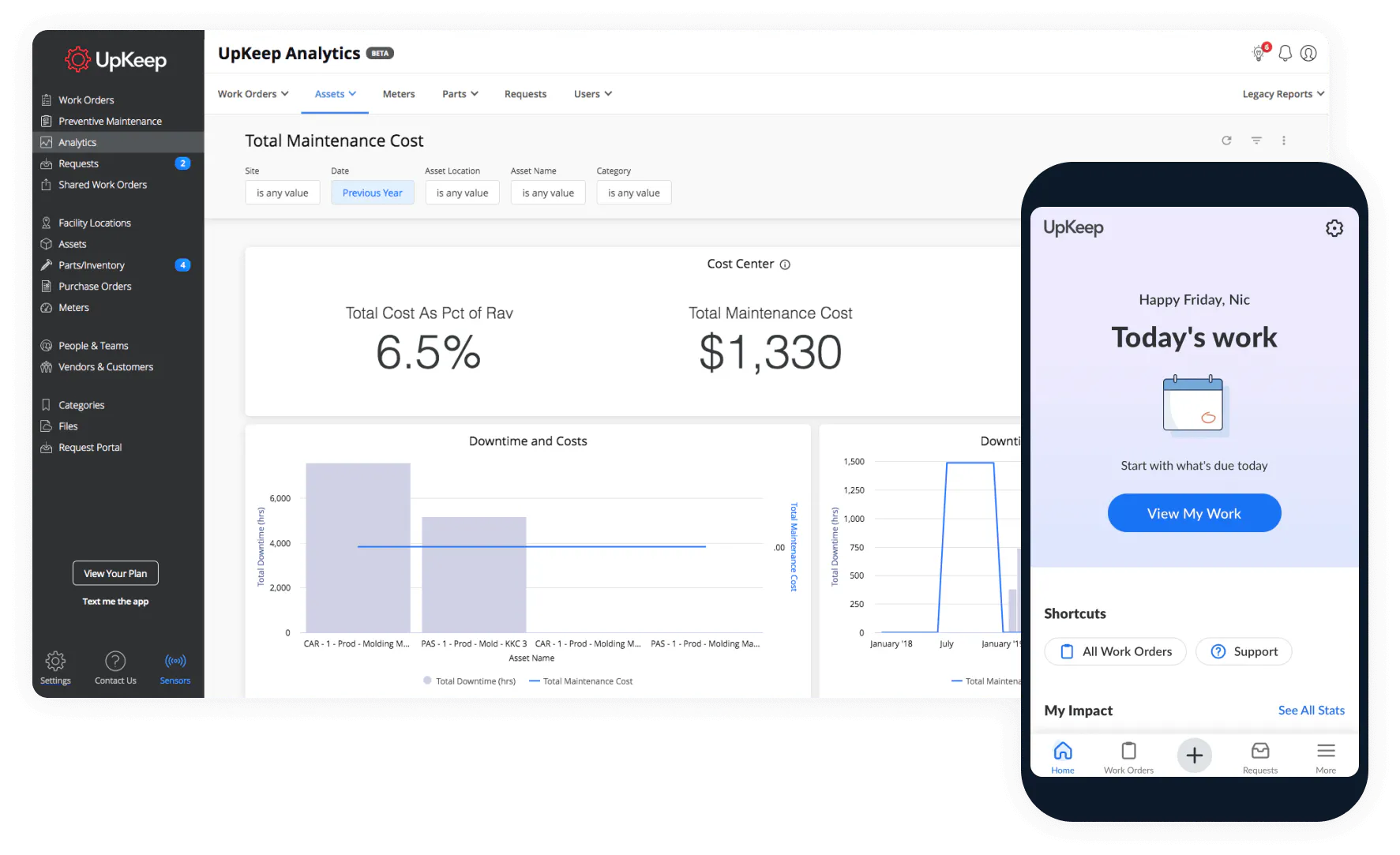Click the Cost Center info icon
Screen dimensions: 1400x855
(785, 264)
